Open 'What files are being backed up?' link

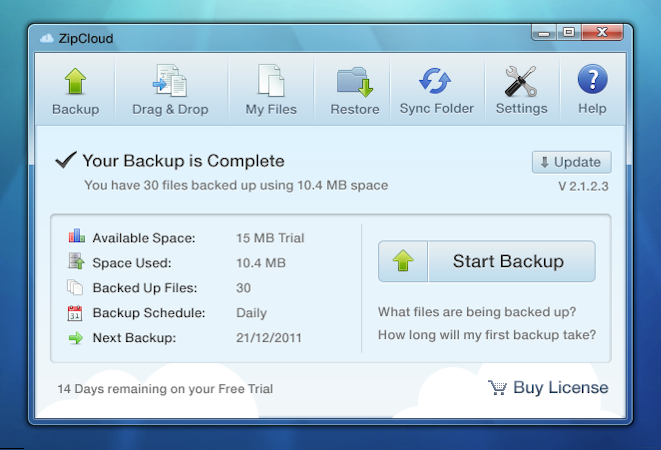[x=477, y=312]
